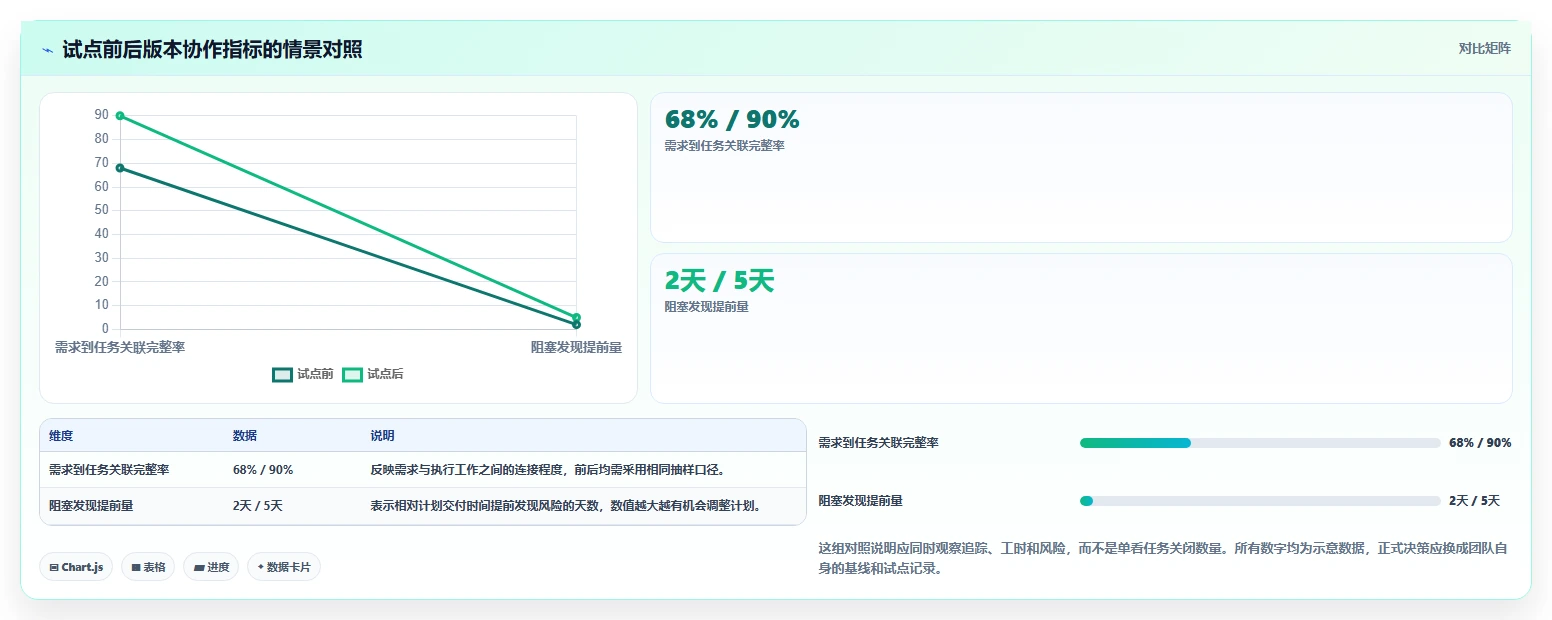Click table cell 2天 / 5天
The width and height of the screenshot is (1552, 620).
click(x=258, y=506)
